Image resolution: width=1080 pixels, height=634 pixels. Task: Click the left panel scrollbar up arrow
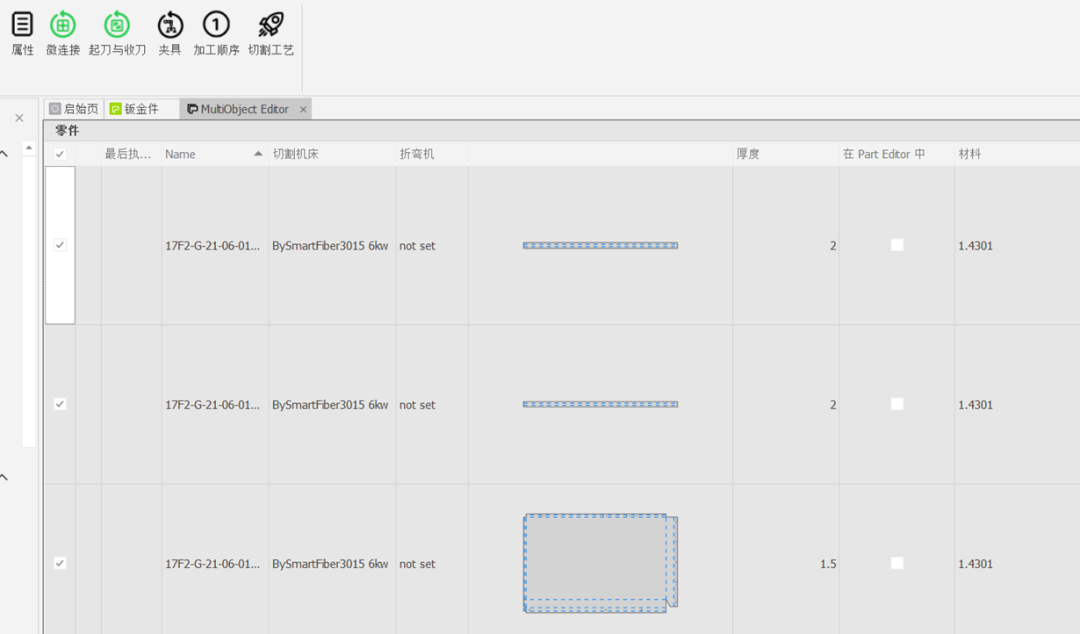[x=28, y=148]
